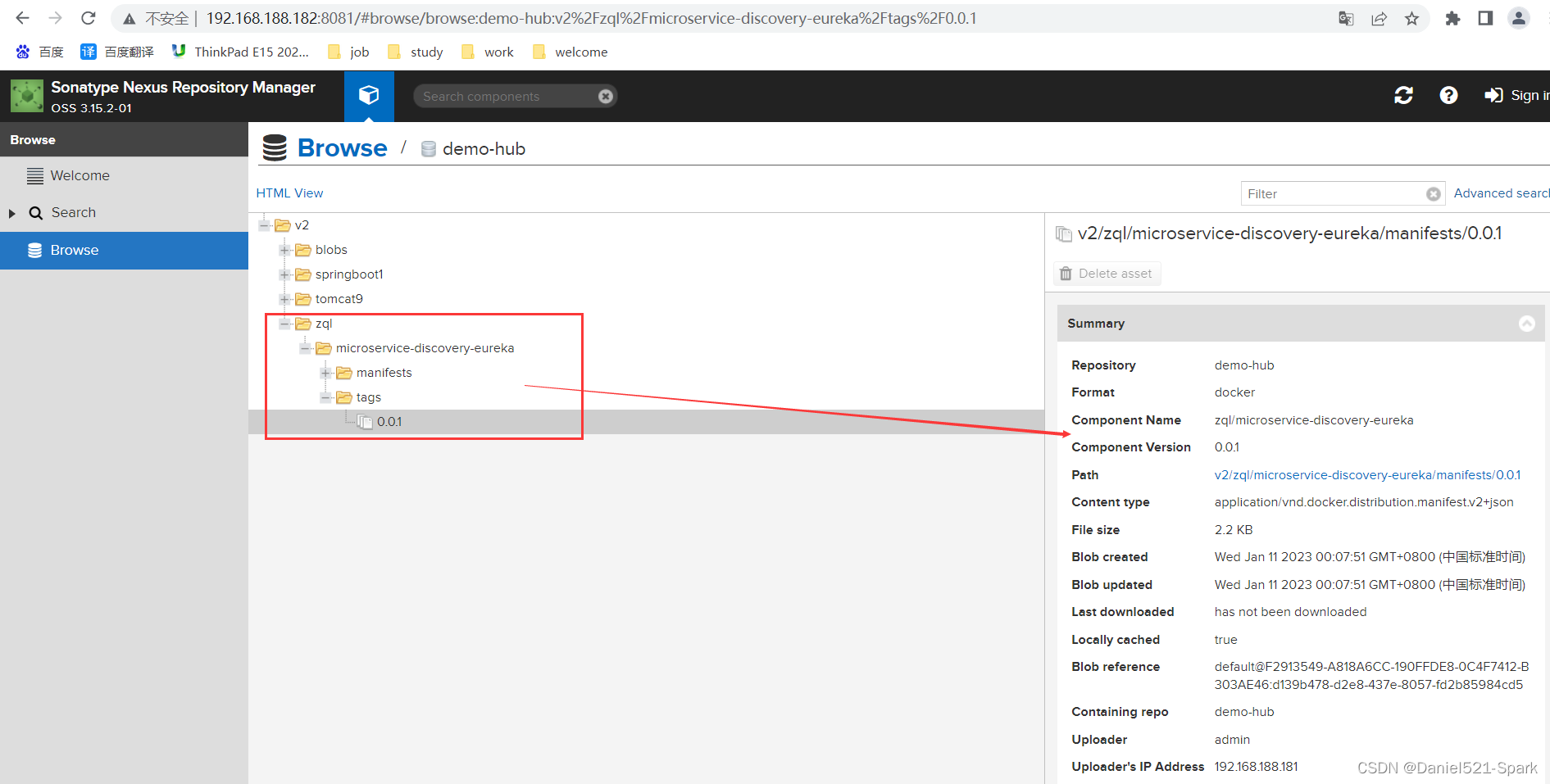The height and width of the screenshot is (784, 1550).
Task: Open the Nexus help menu
Action: tap(1448, 96)
